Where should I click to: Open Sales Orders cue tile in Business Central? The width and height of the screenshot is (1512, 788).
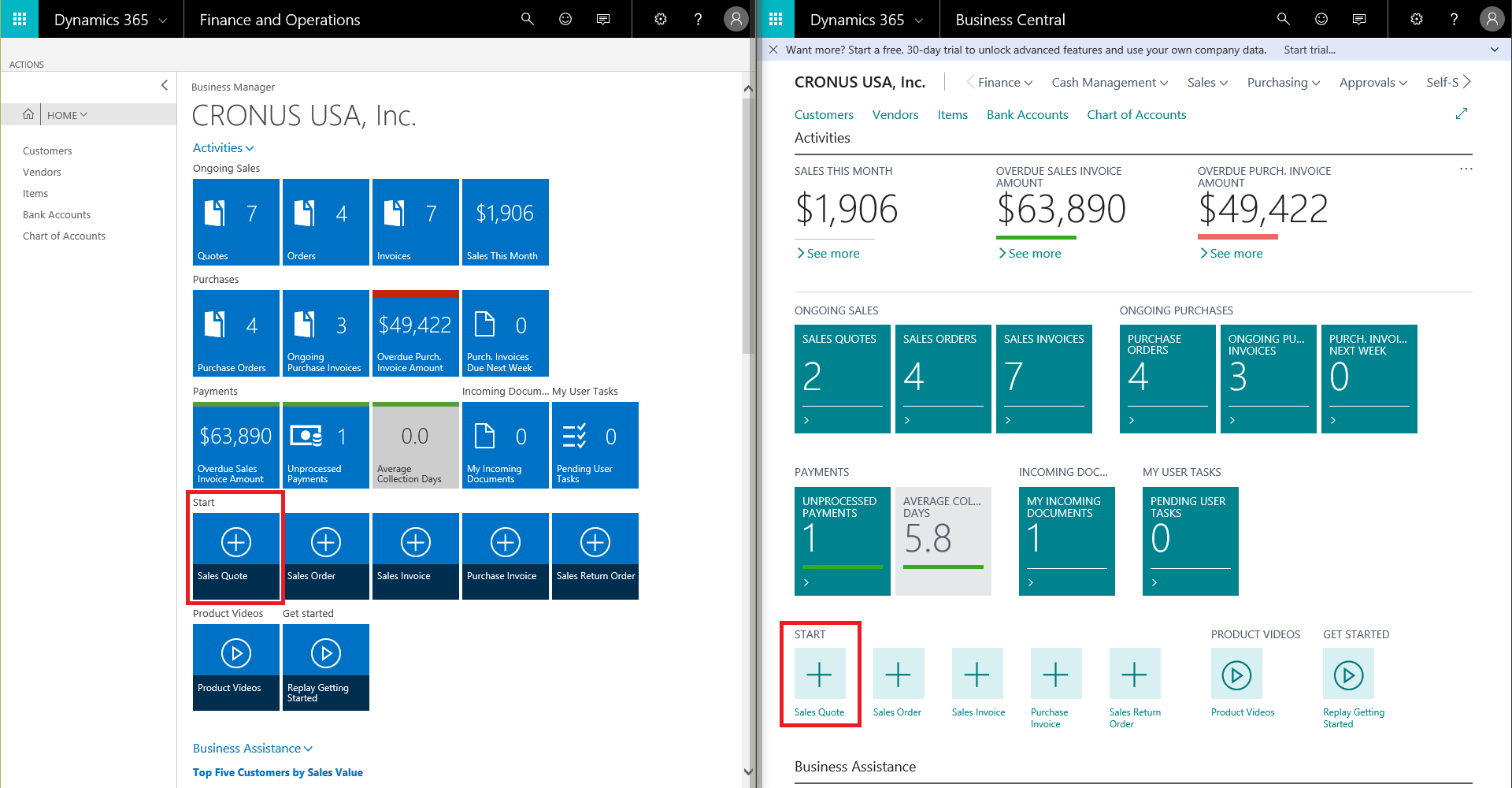[943, 379]
